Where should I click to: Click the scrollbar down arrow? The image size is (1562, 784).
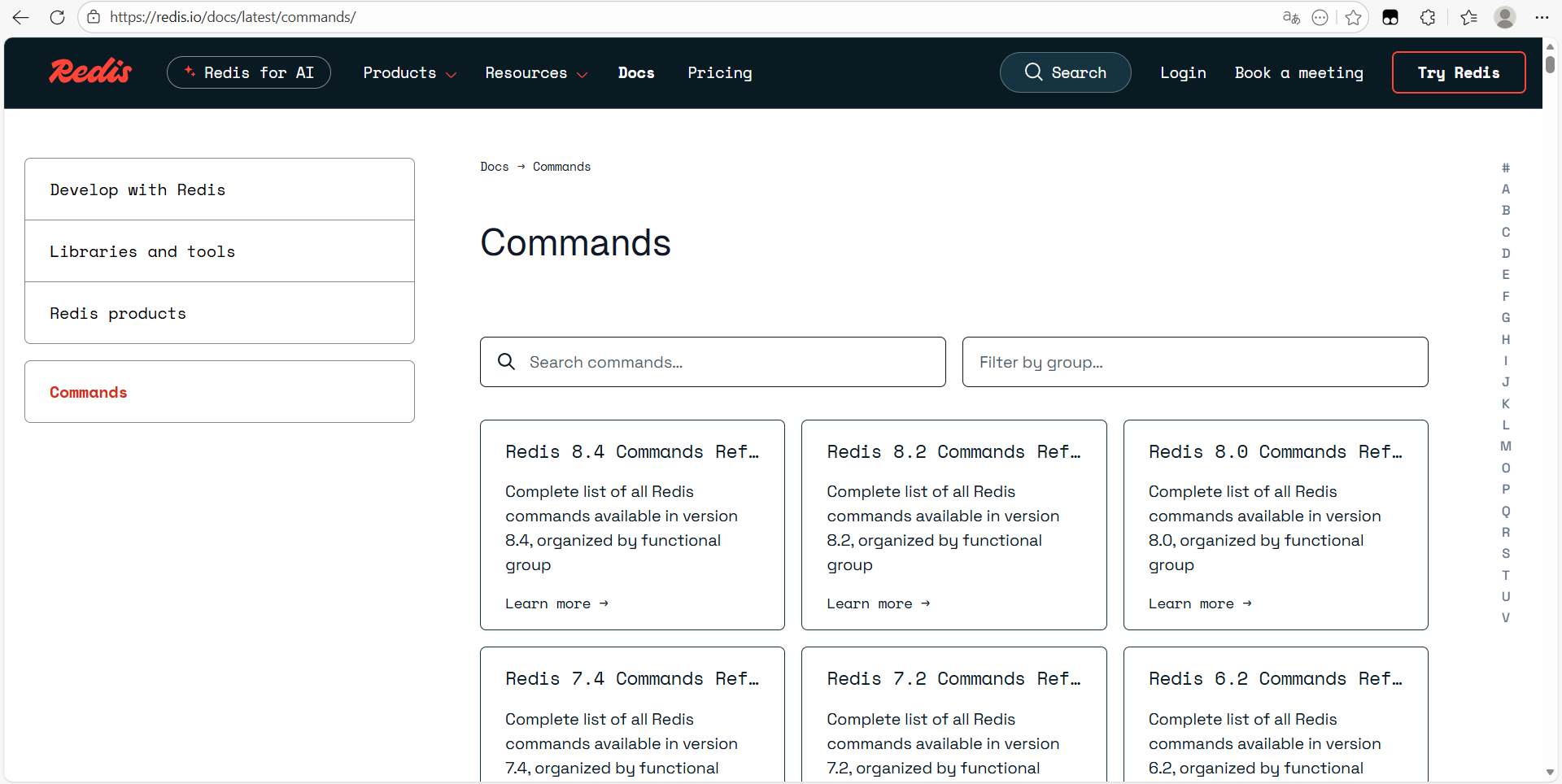[x=1550, y=773]
